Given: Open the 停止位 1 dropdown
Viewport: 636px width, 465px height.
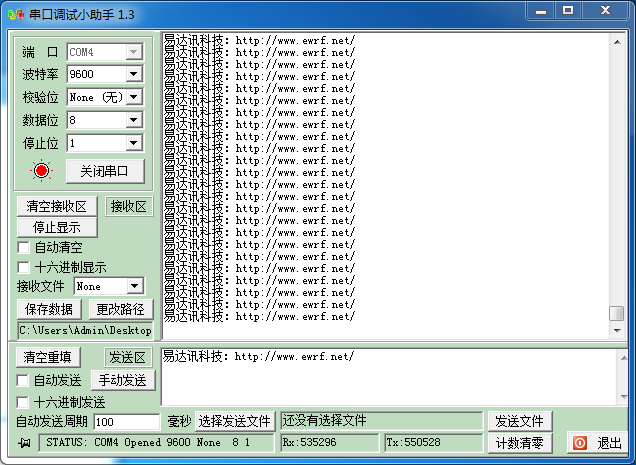Looking at the screenshot, I should (133, 143).
